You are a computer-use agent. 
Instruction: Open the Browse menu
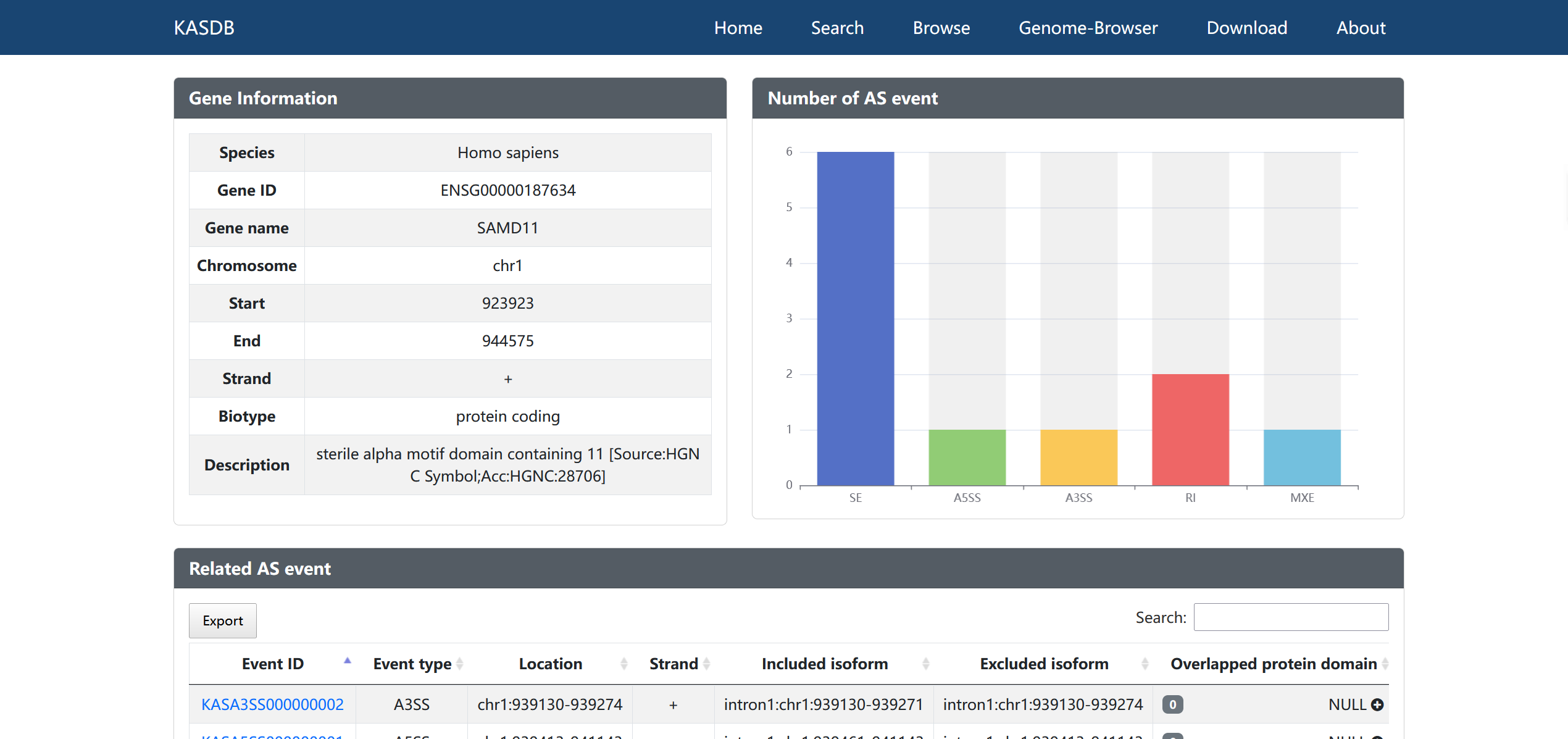pos(941,28)
